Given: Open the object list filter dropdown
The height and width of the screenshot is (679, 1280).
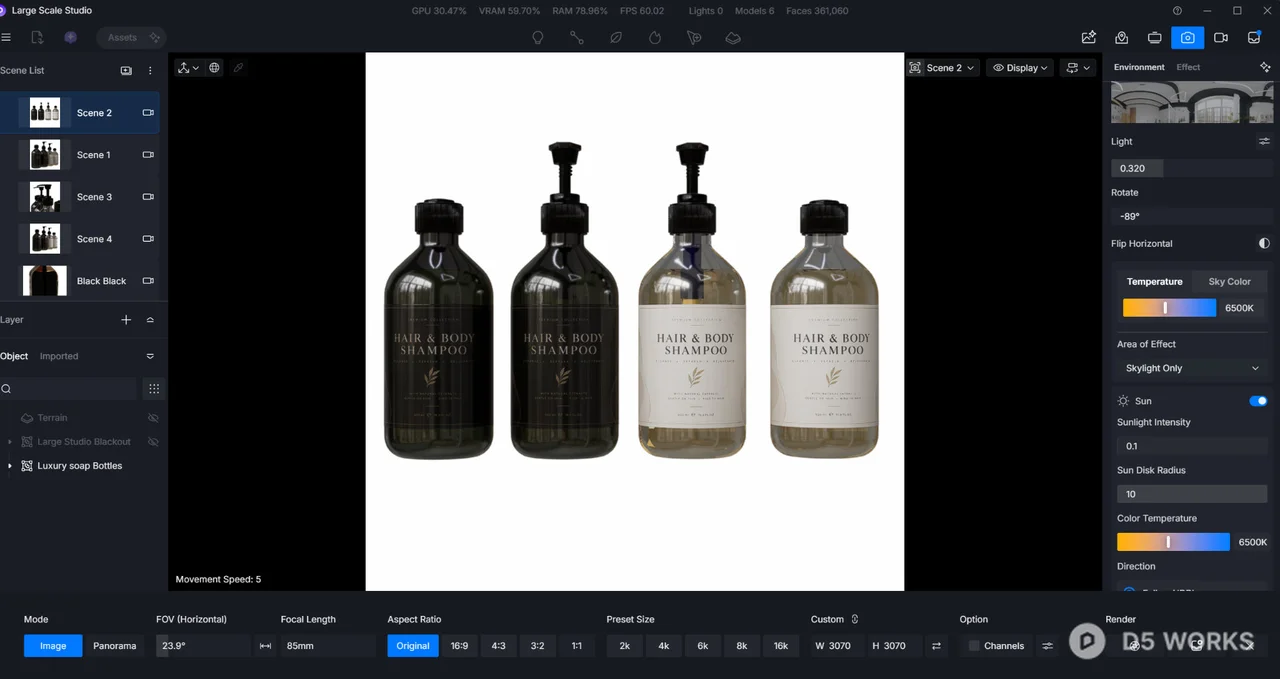Looking at the screenshot, I should tap(150, 356).
